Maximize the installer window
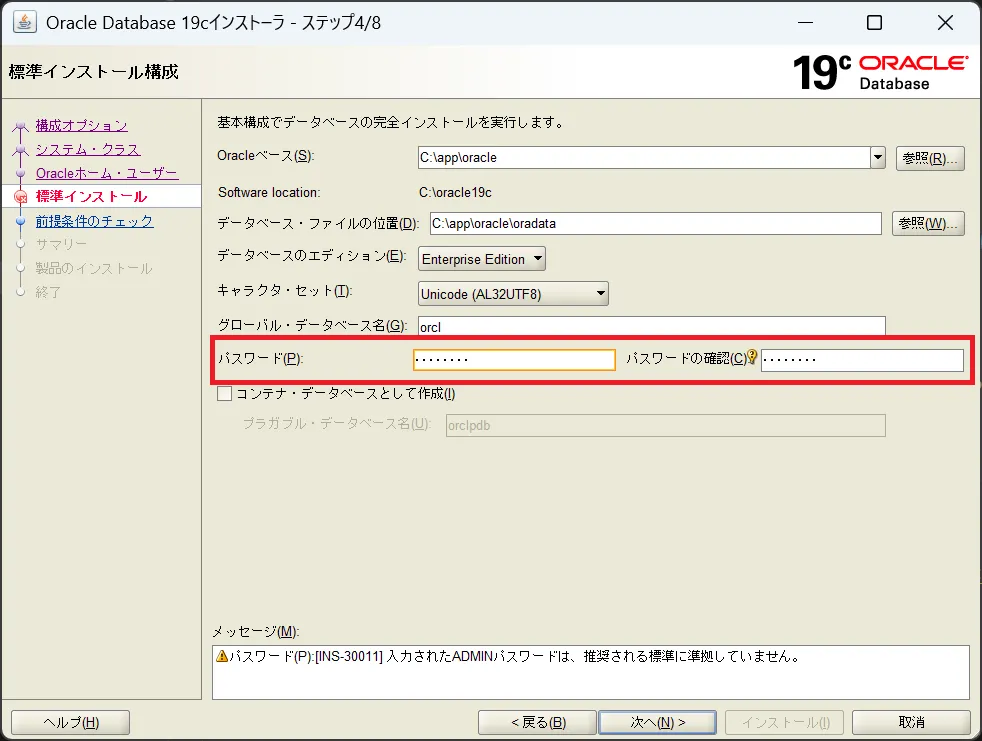982x741 pixels. click(x=874, y=23)
